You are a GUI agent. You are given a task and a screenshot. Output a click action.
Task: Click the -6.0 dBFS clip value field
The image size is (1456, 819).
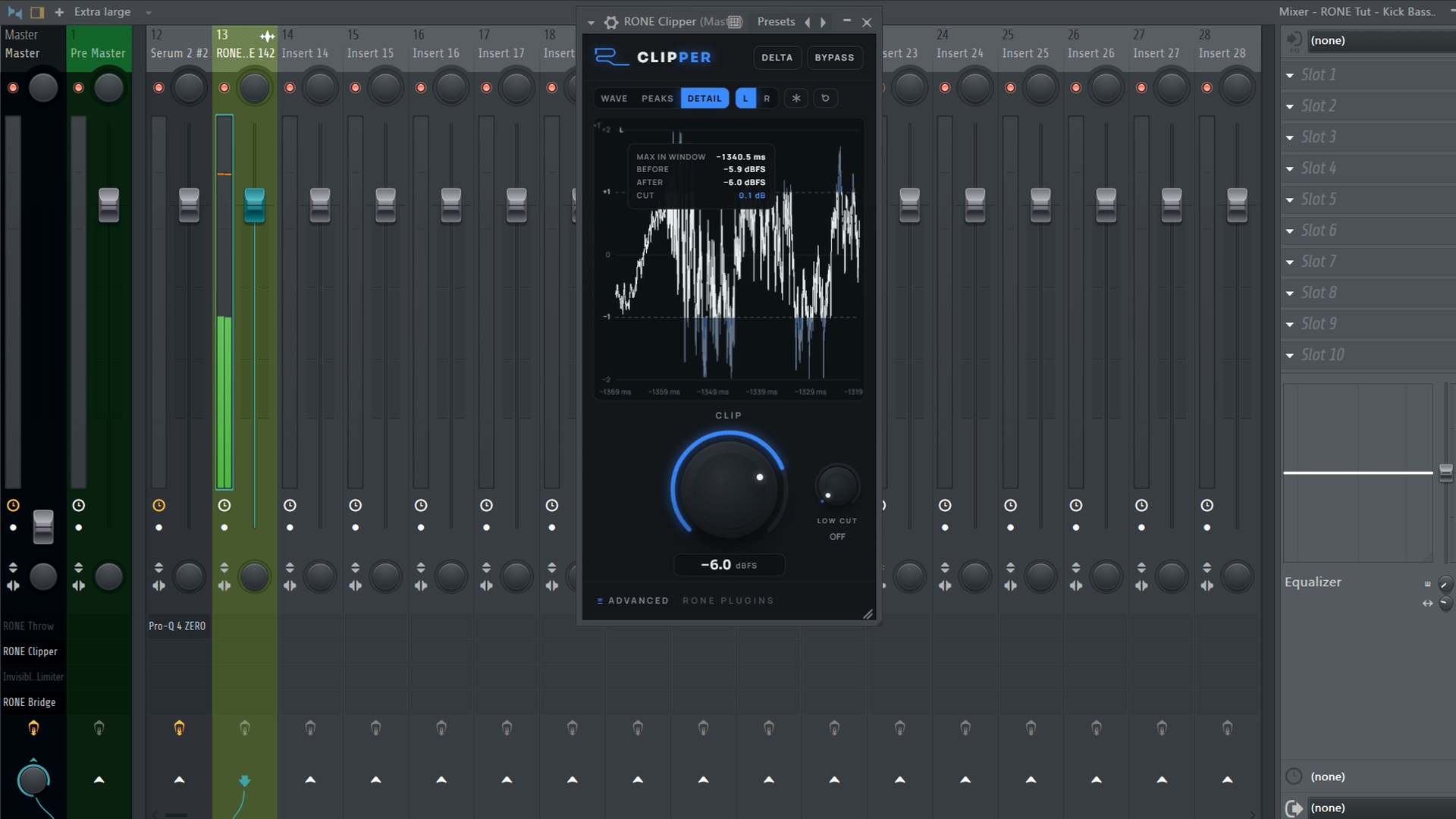click(729, 565)
